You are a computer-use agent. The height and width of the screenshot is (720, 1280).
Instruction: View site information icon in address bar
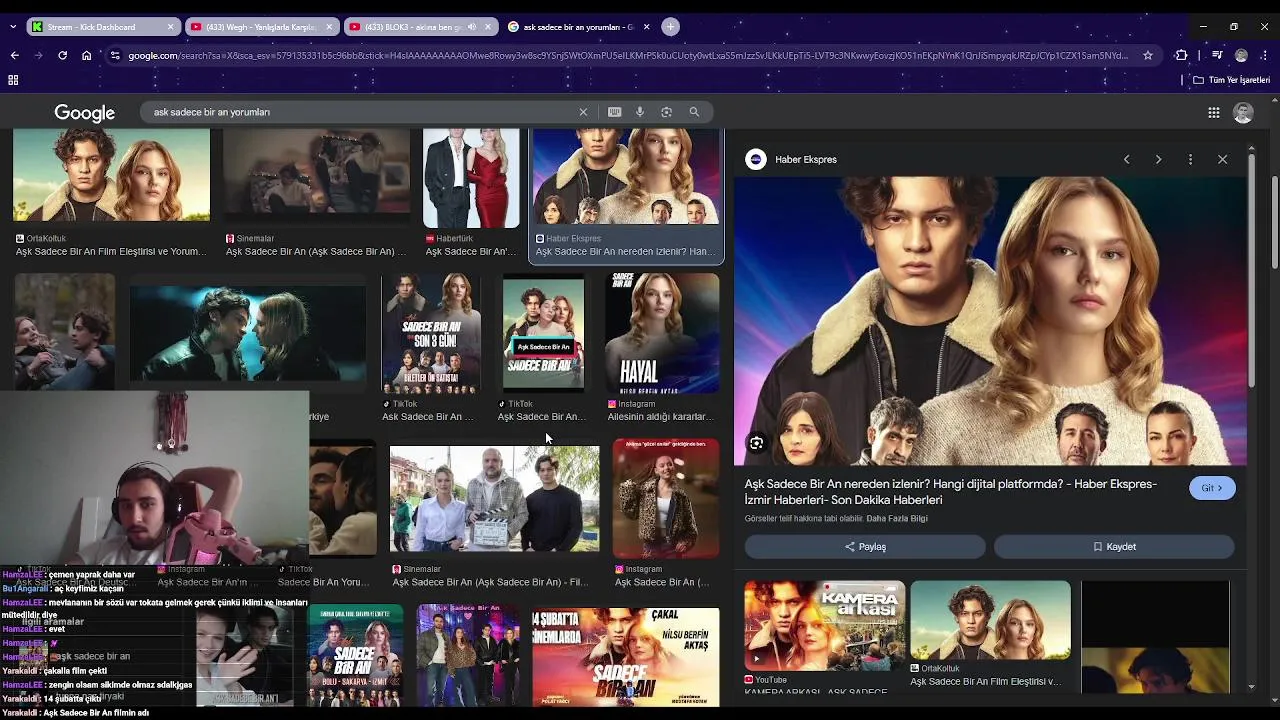[x=115, y=56]
